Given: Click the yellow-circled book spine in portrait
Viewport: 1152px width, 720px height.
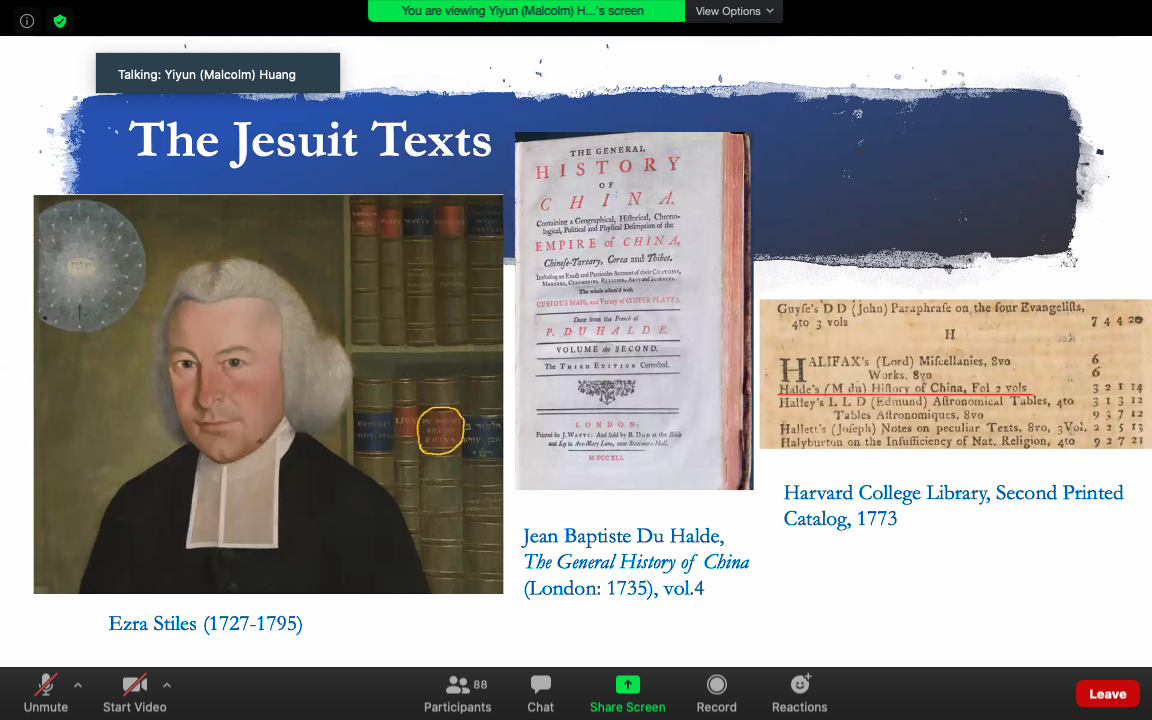Looking at the screenshot, I should coord(440,431).
